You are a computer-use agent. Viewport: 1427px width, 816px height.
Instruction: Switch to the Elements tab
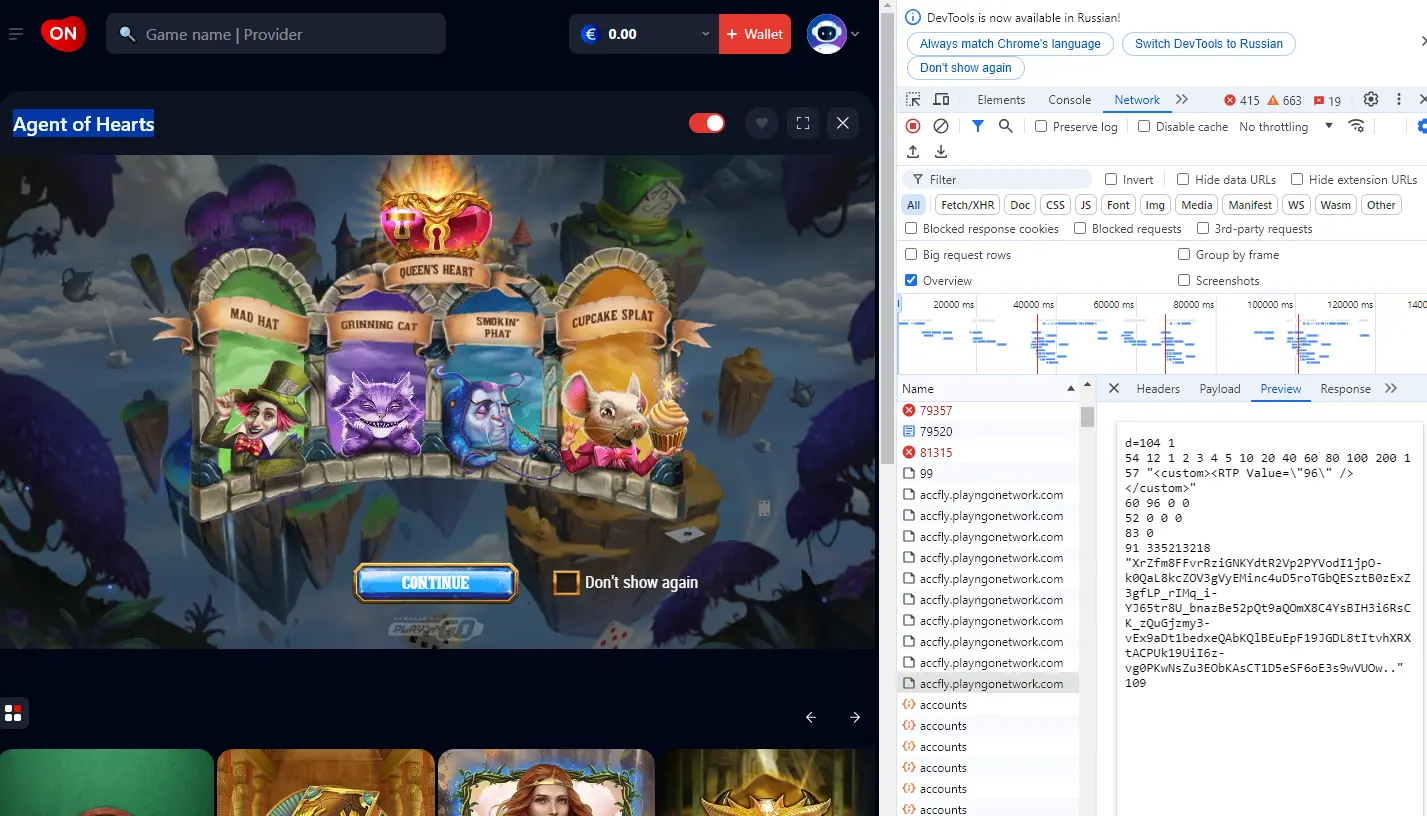[1001, 100]
